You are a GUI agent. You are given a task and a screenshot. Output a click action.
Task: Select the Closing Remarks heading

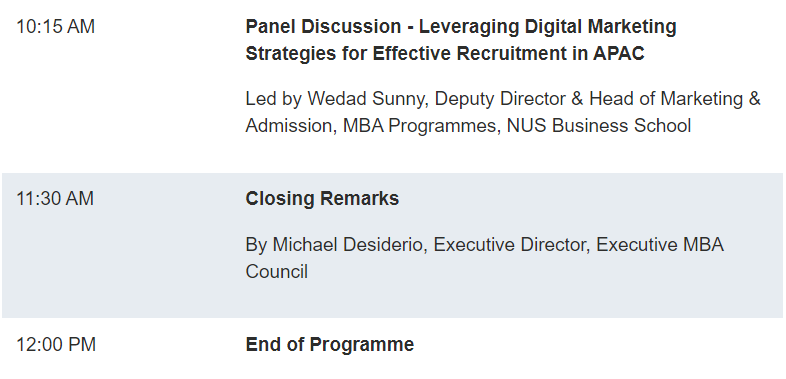322,199
